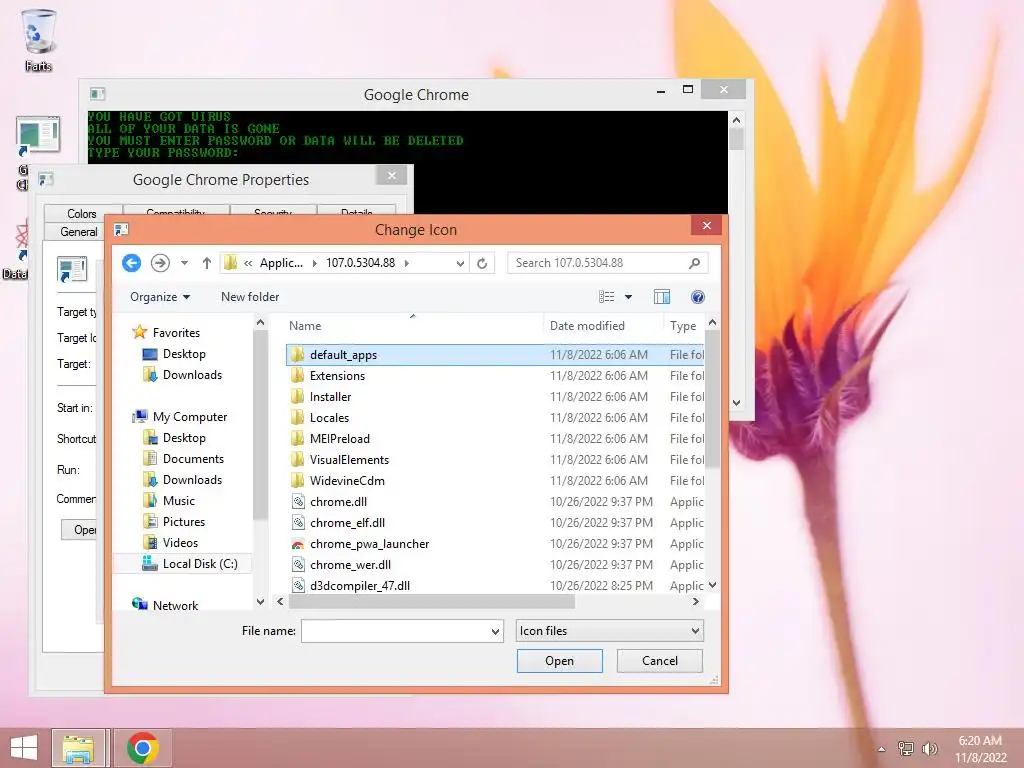Click console window scroll-up arrow

[736, 120]
